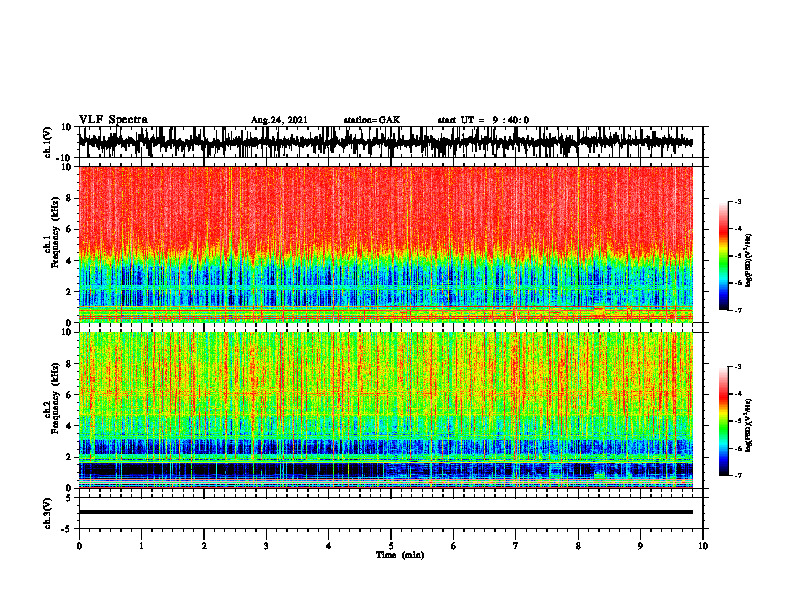Click inside the ch.1 spectrogram panel
The image size is (792, 612).
391,244
